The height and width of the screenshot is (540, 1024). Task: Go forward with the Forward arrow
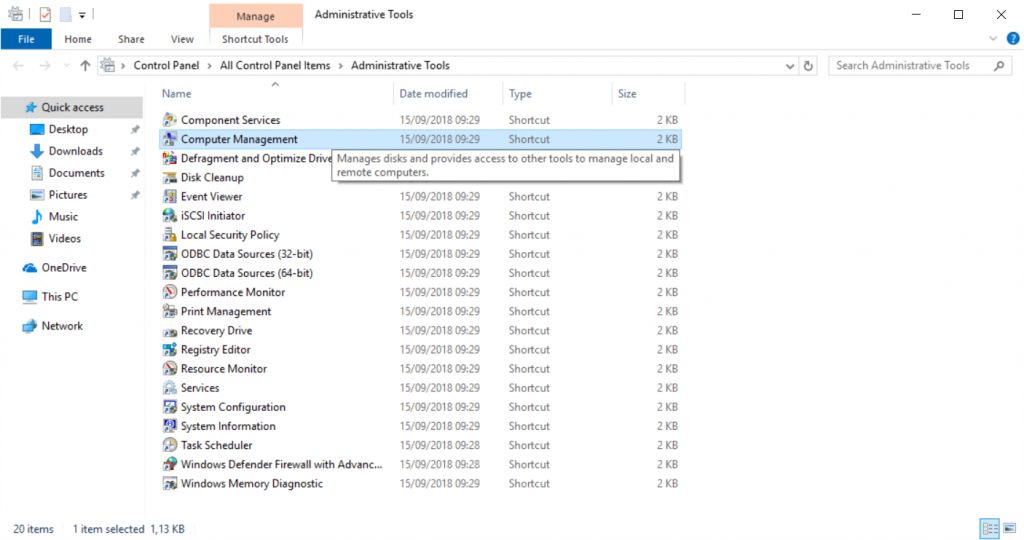click(x=44, y=65)
